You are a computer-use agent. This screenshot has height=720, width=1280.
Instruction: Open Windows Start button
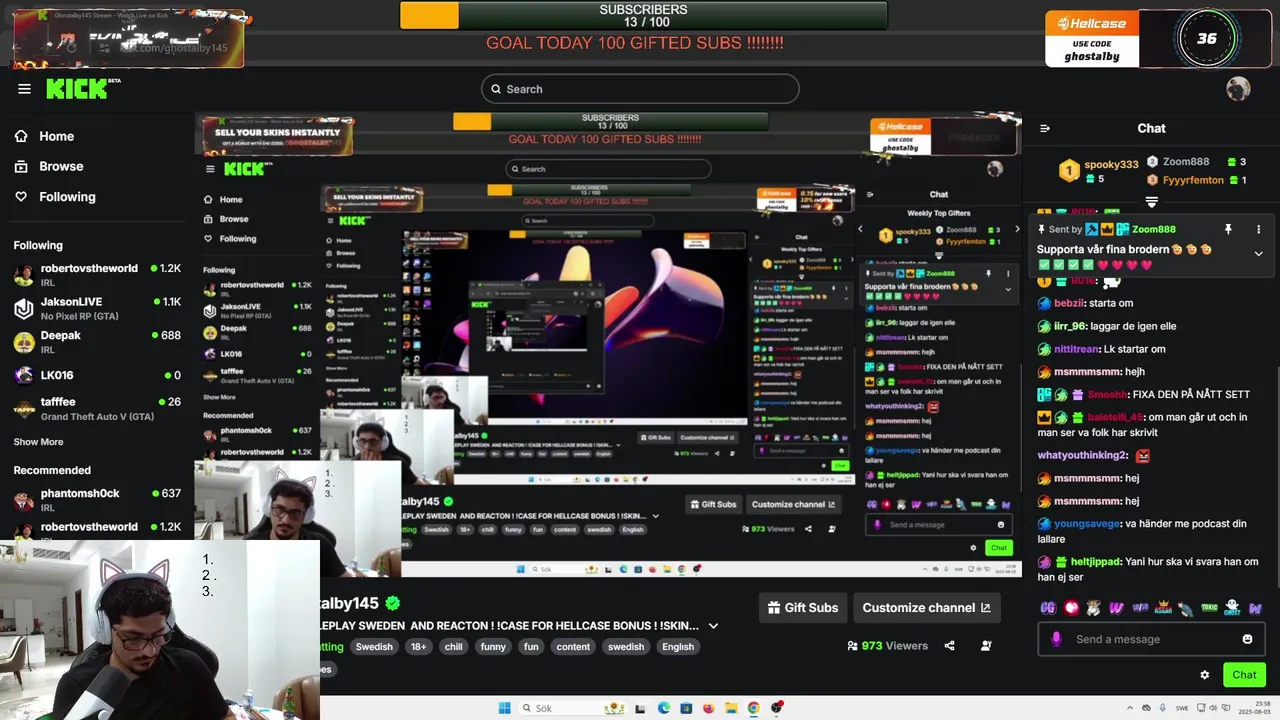pyautogui.click(x=505, y=708)
